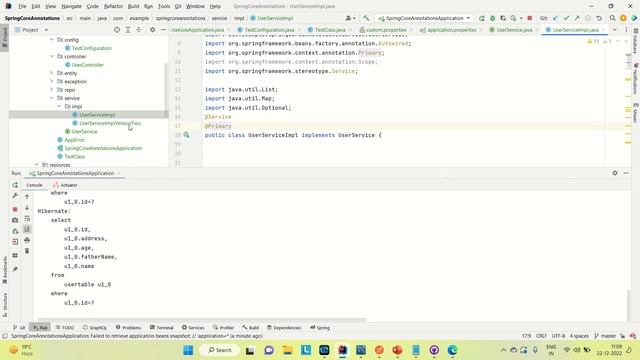Open the TODO tool window
The height and width of the screenshot is (360, 640).
pos(65,327)
